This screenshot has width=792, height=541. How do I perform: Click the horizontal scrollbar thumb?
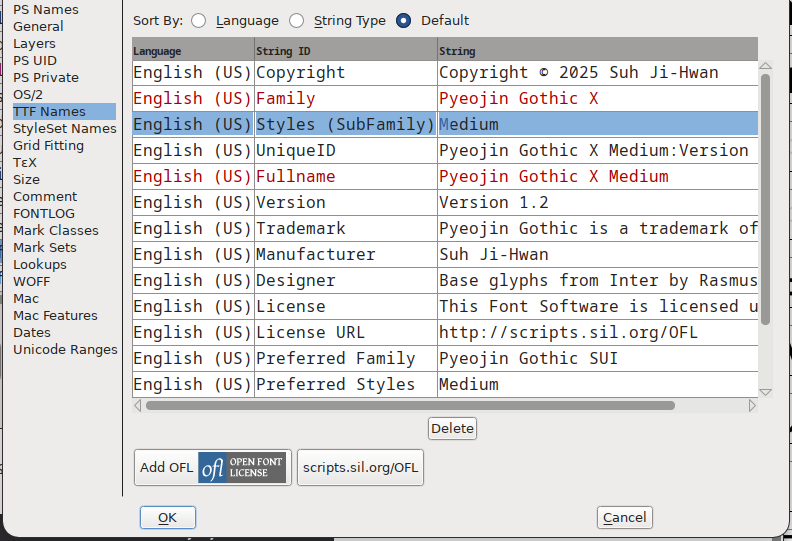click(410, 406)
